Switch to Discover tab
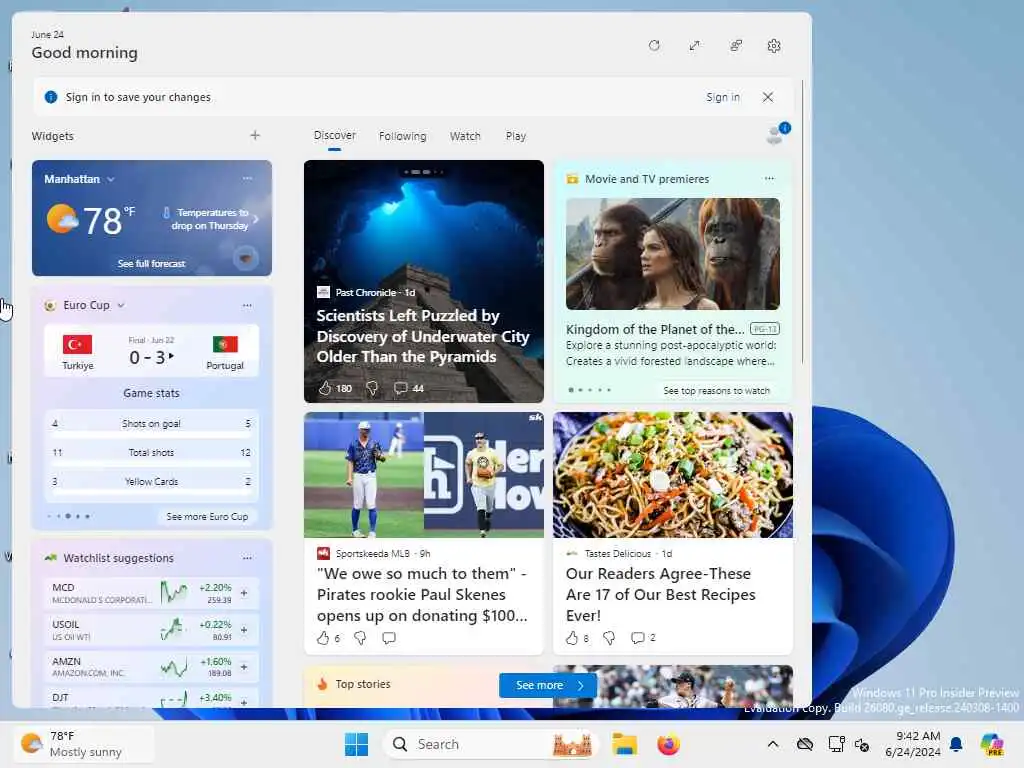1024x768 pixels. point(334,135)
